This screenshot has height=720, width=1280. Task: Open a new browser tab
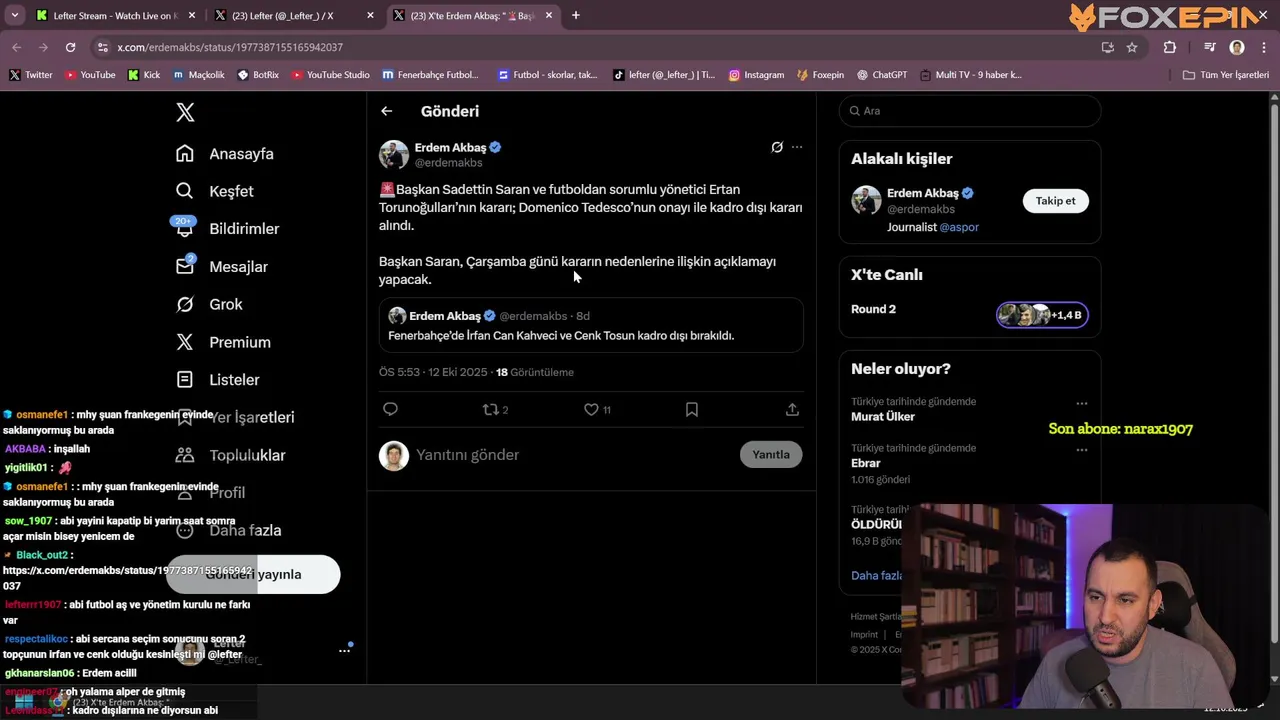point(576,16)
